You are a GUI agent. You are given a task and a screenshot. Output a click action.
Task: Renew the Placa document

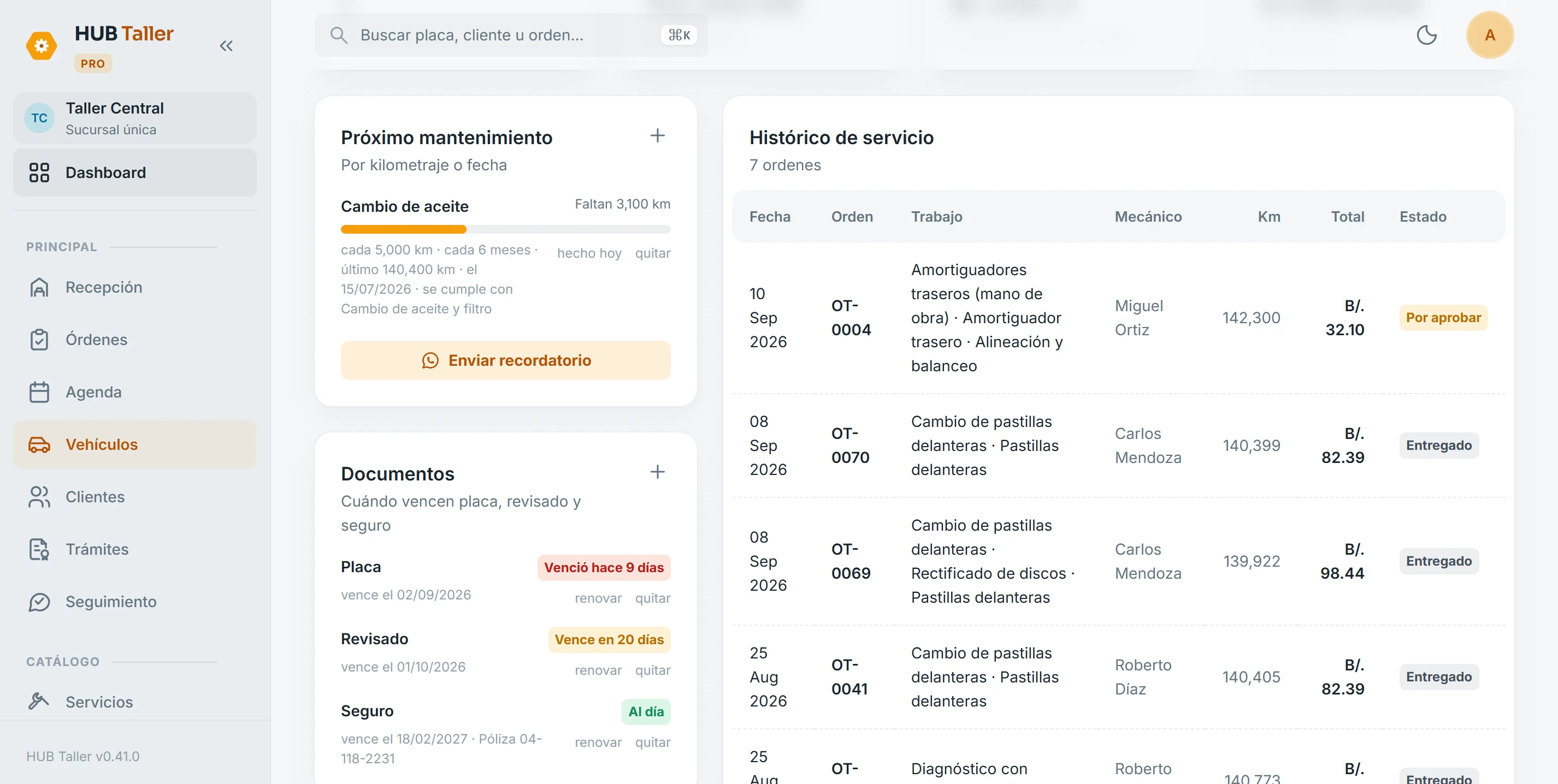(x=598, y=598)
